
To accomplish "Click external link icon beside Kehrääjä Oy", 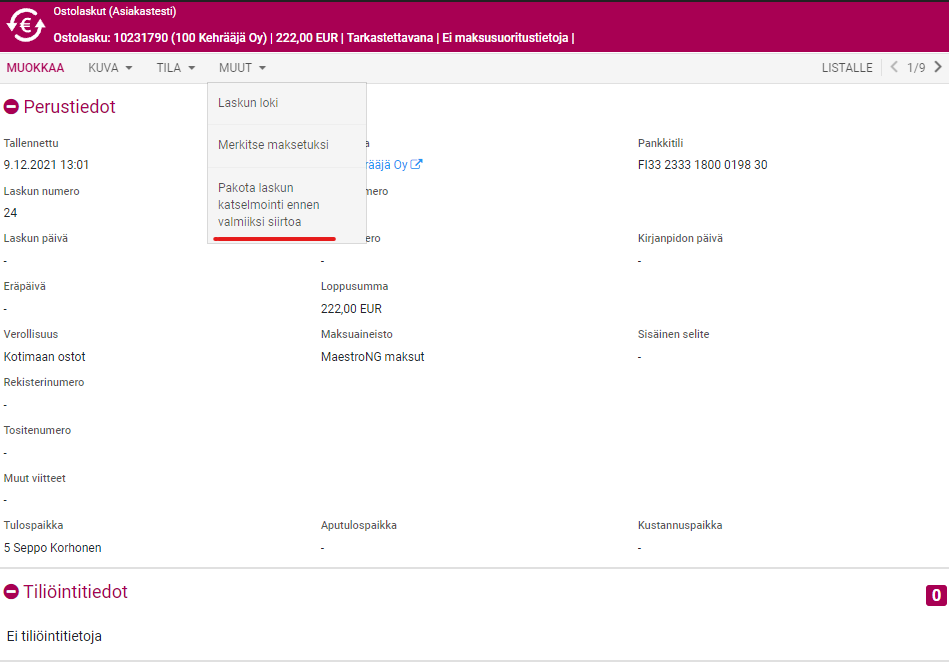I will click(416, 165).
